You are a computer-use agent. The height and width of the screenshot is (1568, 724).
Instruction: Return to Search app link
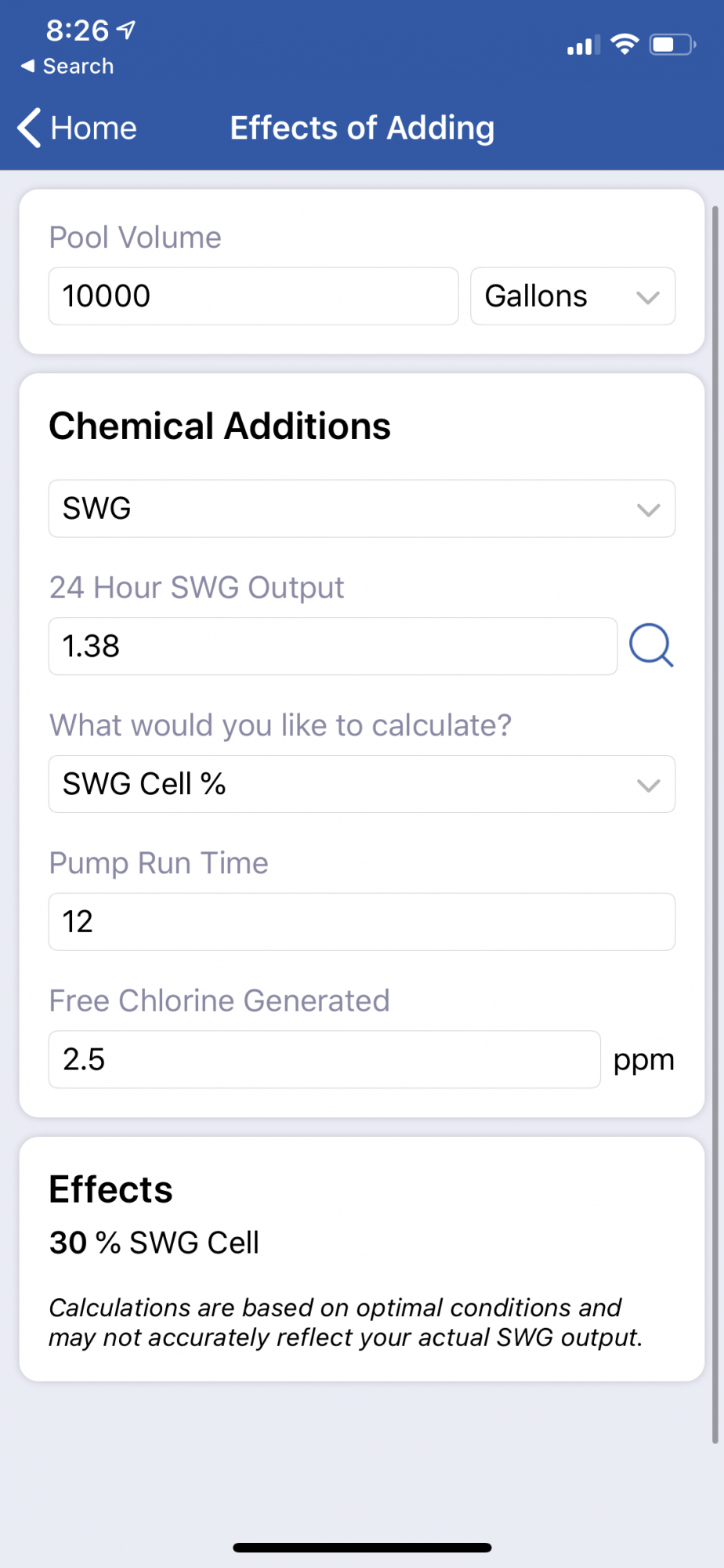point(67,66)
